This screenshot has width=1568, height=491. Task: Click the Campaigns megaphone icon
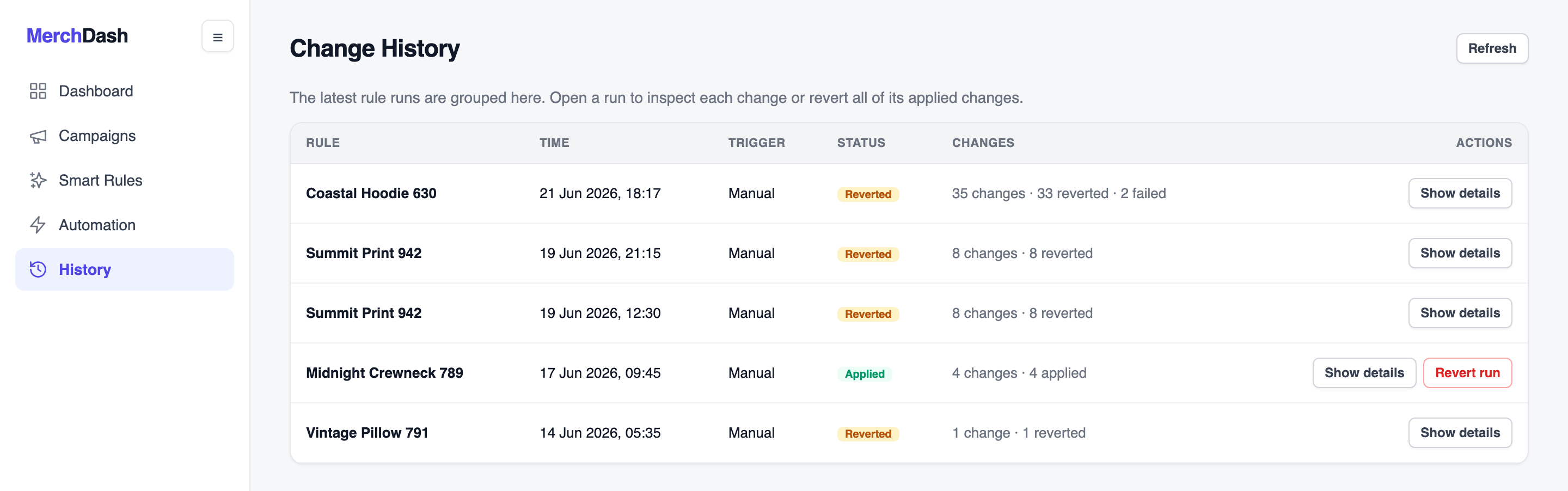tap(38, 136)
